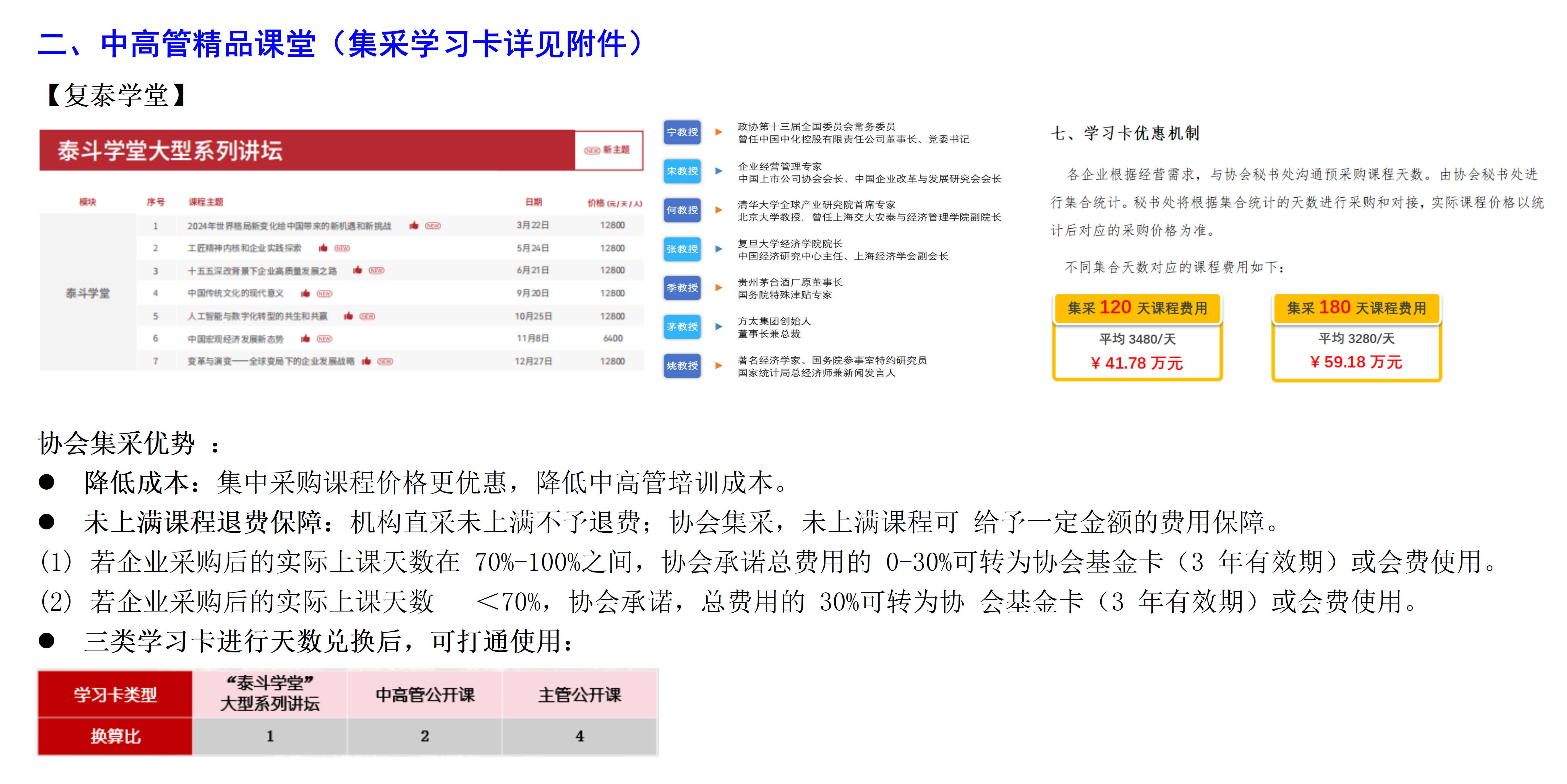Screen dimensions: 1567x784
Task: Click the orange arrow next to 季教授
Action: pos(719,288)
